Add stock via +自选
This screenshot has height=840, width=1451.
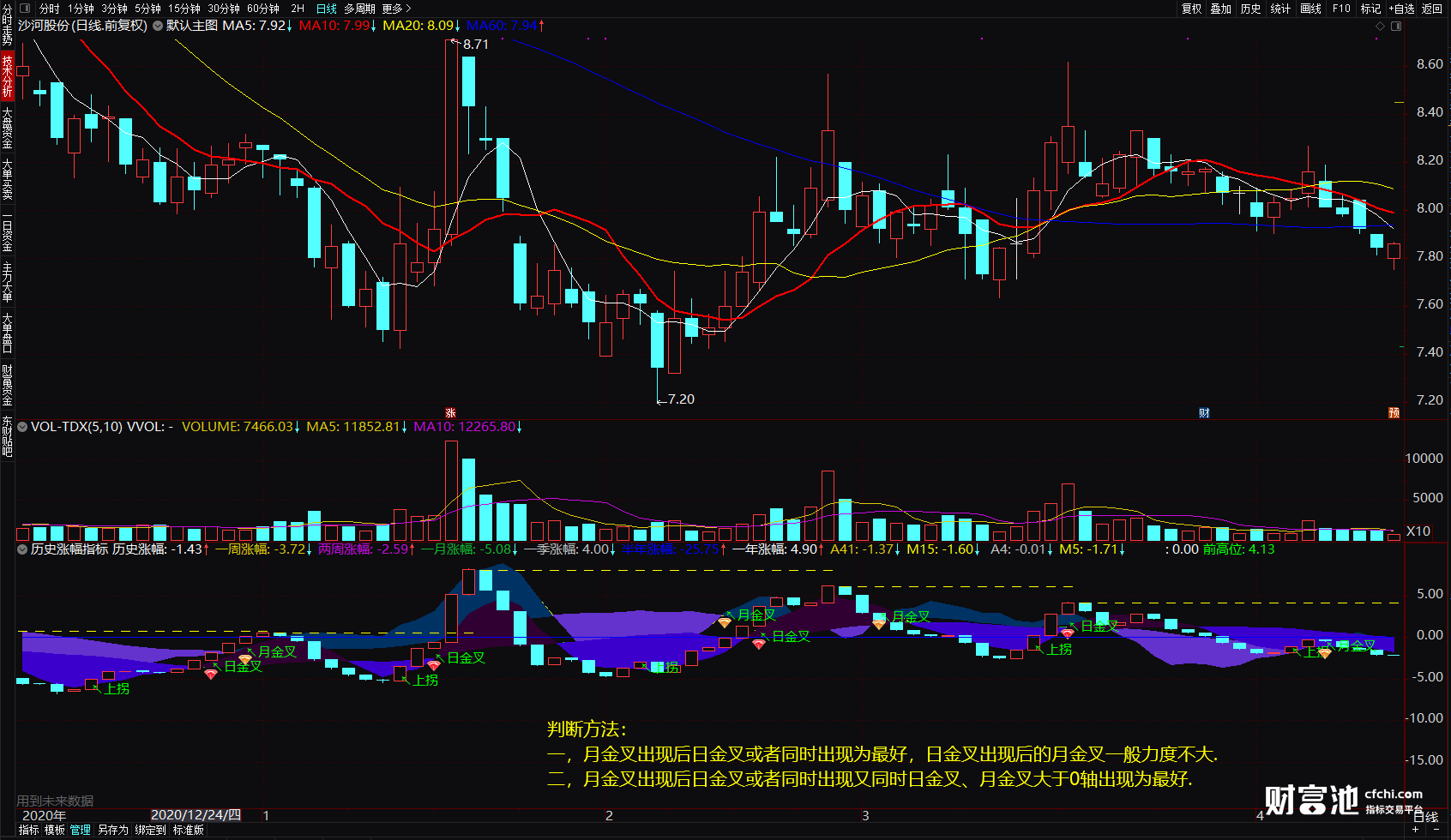(x=1401, y=9)
